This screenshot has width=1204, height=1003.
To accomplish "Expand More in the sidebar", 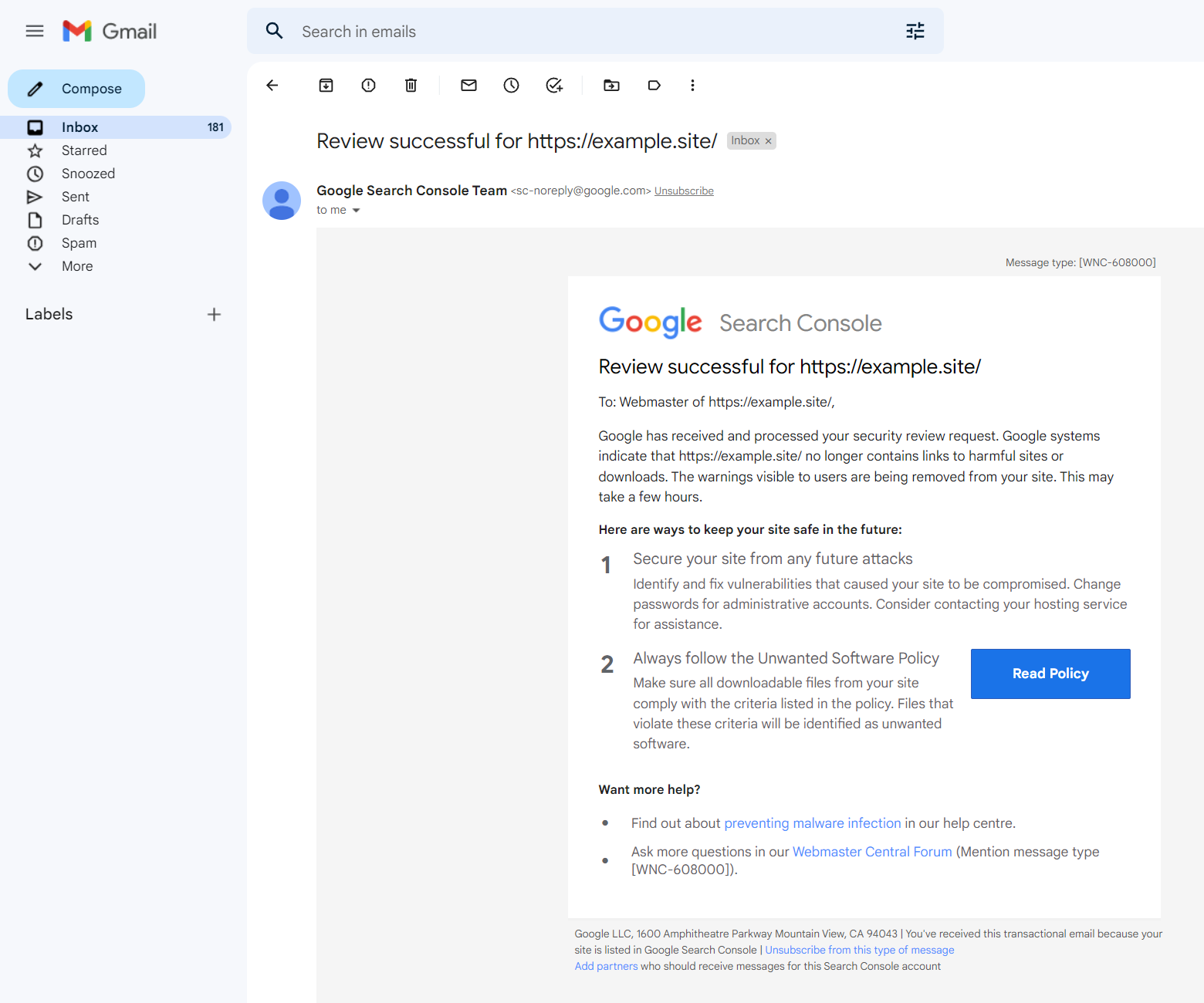I will pos(77,266).
